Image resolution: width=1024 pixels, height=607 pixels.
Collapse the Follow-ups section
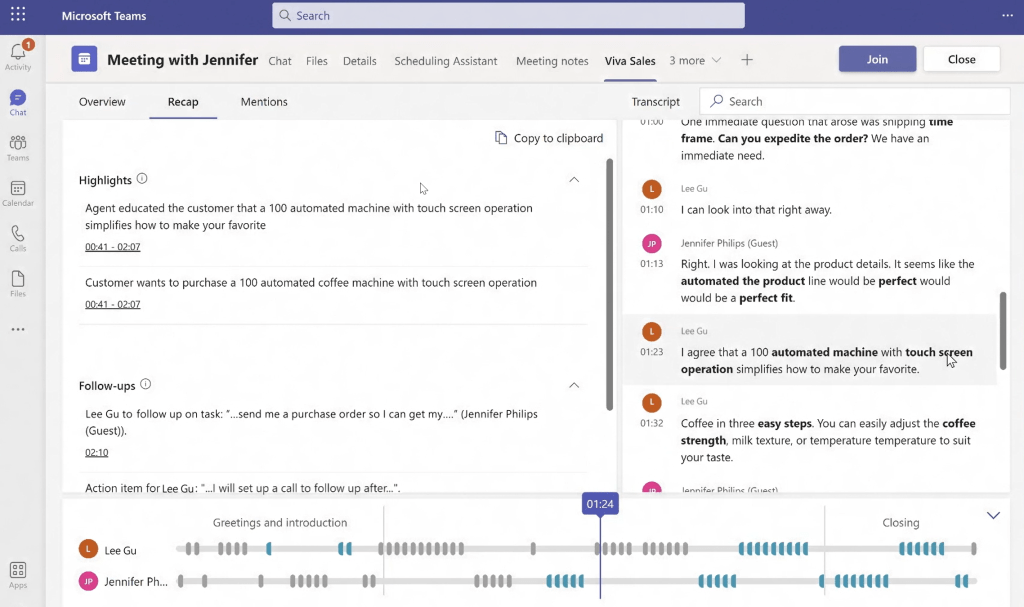coord(574,385)
